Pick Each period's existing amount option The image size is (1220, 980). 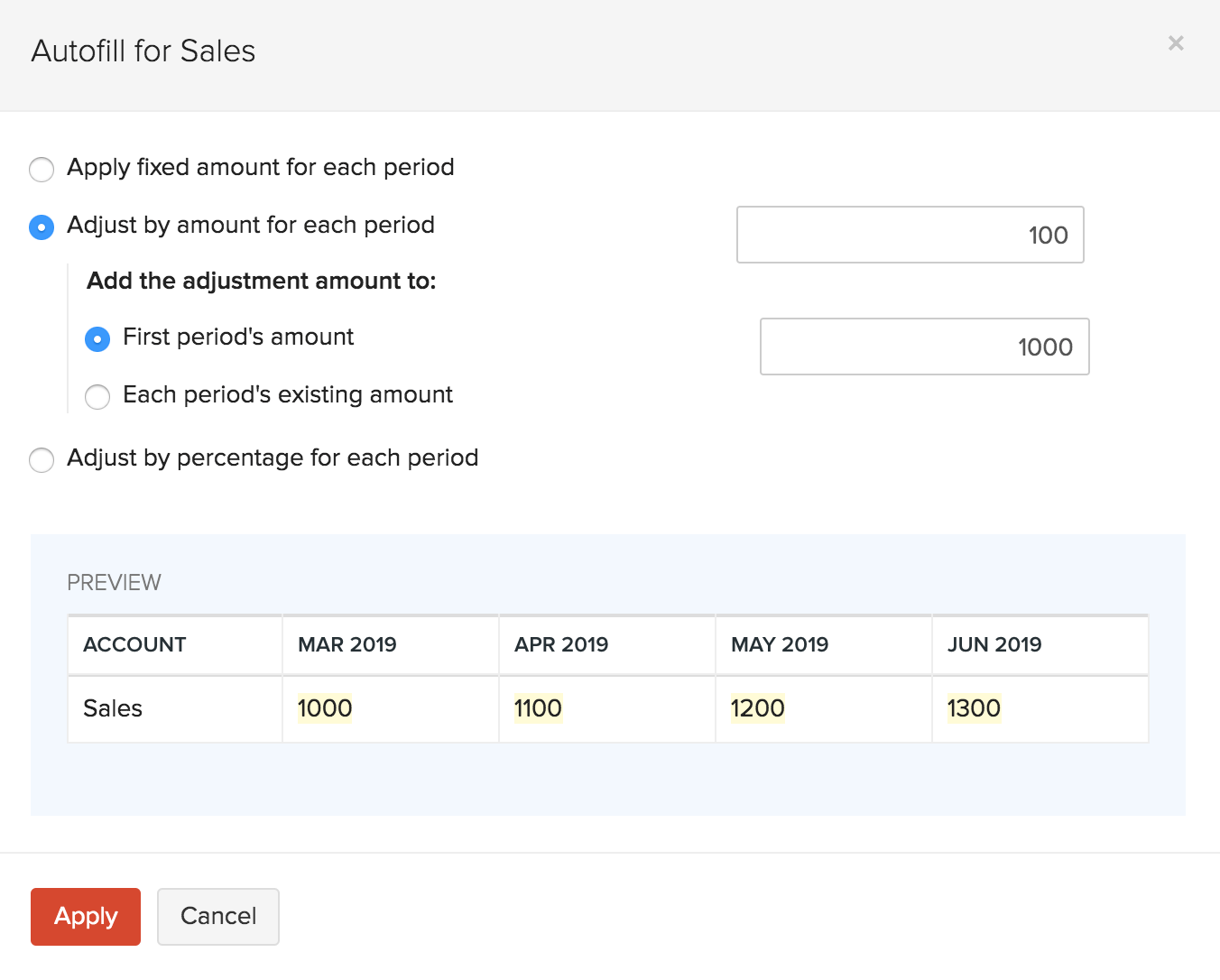[97, 396]
